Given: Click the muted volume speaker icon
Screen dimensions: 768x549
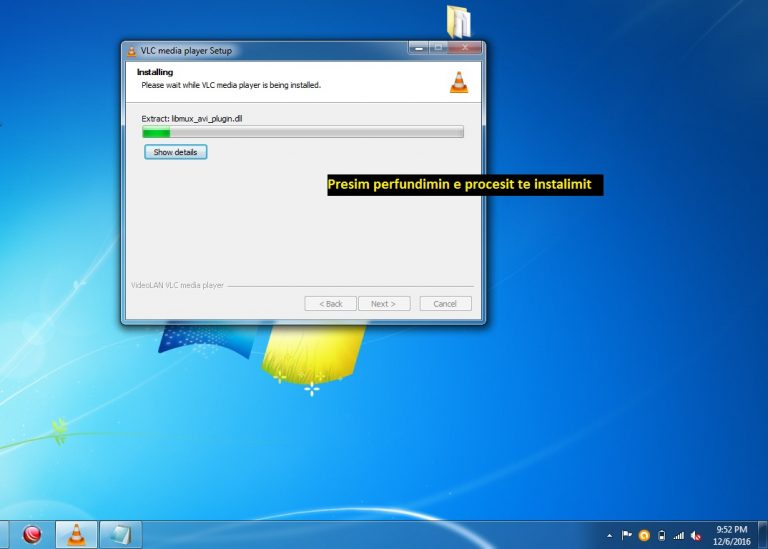Looking at the screenshot, I should 696,536.
